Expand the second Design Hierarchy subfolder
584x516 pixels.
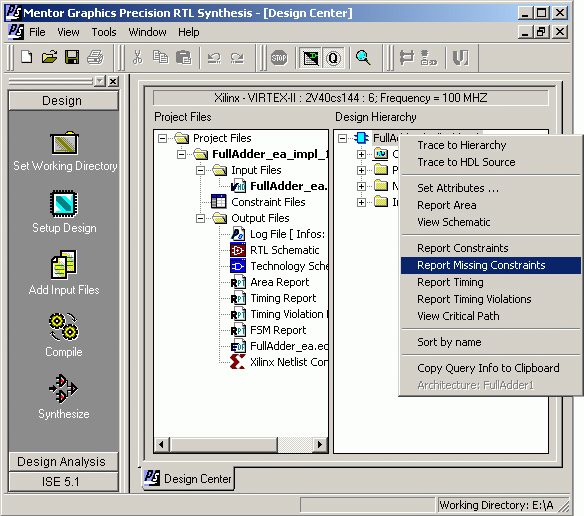tap(361, 170)
